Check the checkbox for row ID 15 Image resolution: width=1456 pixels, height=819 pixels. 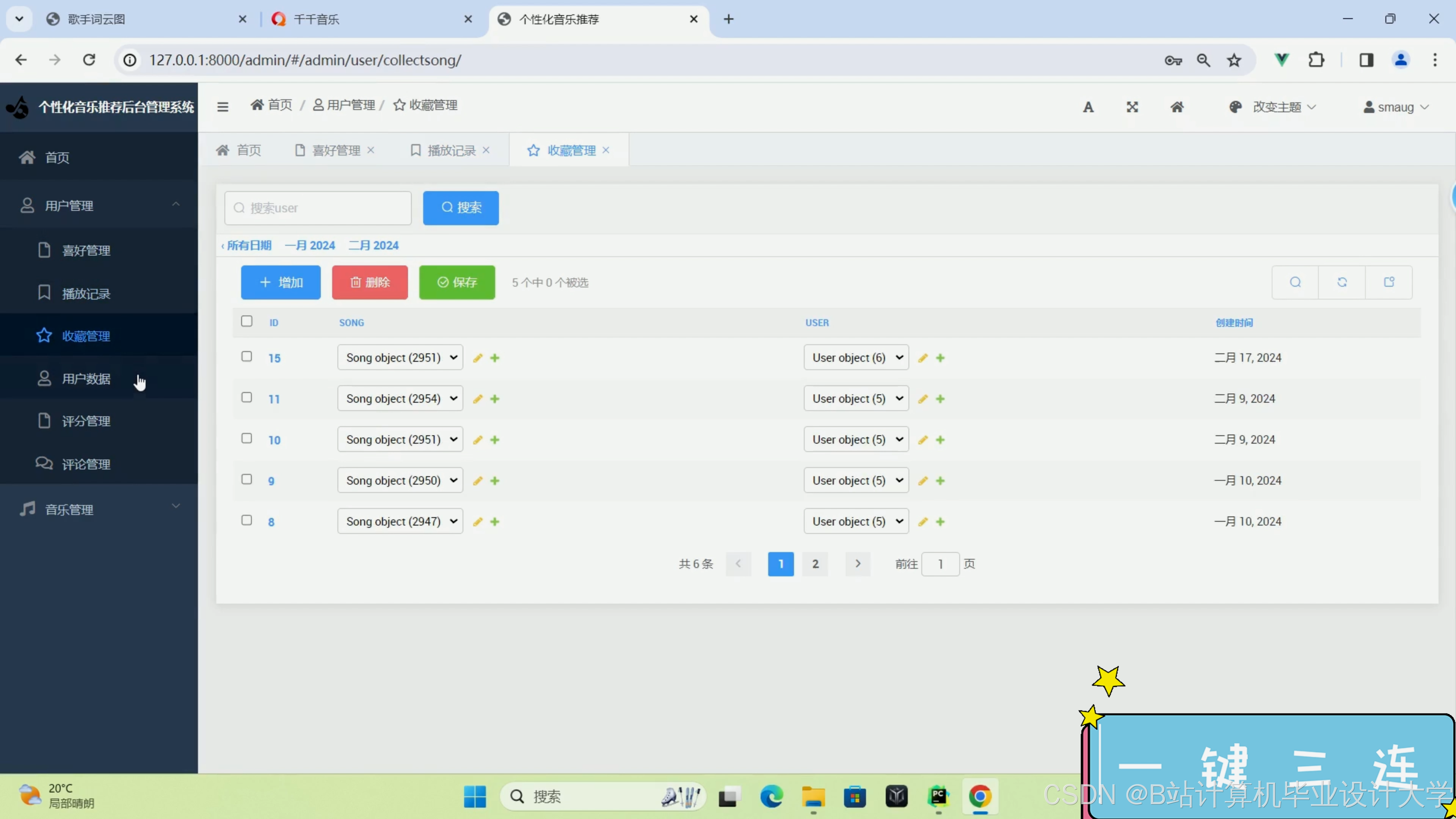[246, 357]
